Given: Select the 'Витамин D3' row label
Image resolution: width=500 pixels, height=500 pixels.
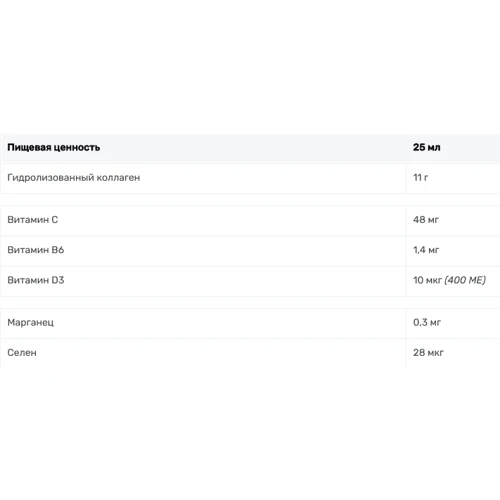Looking at the screenshot, I should pyautogui.click(x=35, y=280).
